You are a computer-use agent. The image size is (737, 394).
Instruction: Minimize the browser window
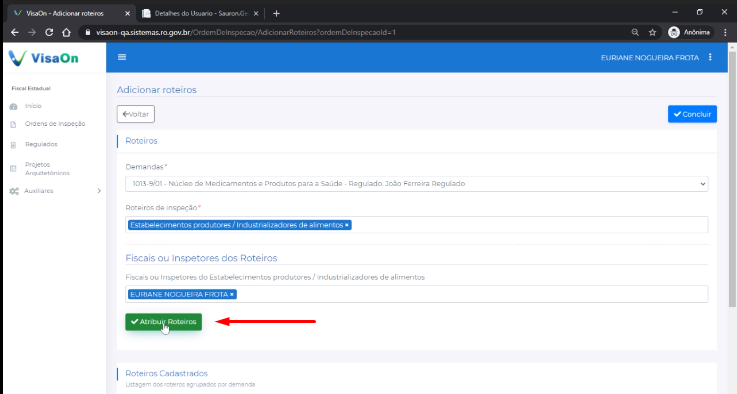tap(675, 12)
